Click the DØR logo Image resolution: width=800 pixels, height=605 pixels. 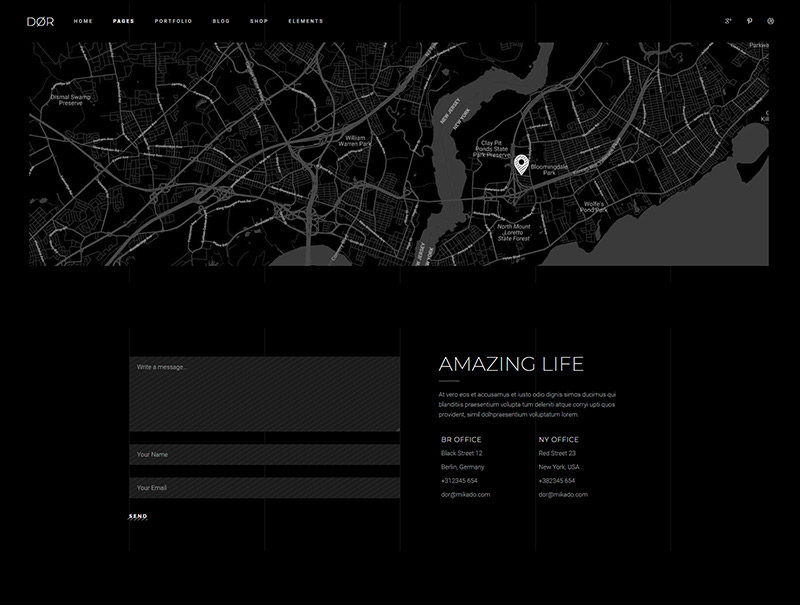[x=41, y=21]
